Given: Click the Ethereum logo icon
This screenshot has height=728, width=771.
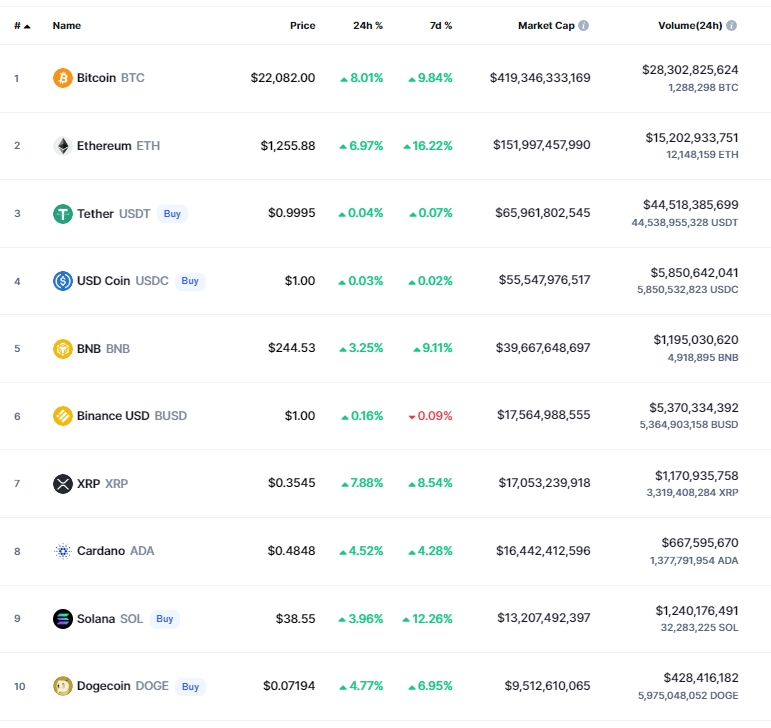Looking at the screenshot, I should click(x=62, y=146).
